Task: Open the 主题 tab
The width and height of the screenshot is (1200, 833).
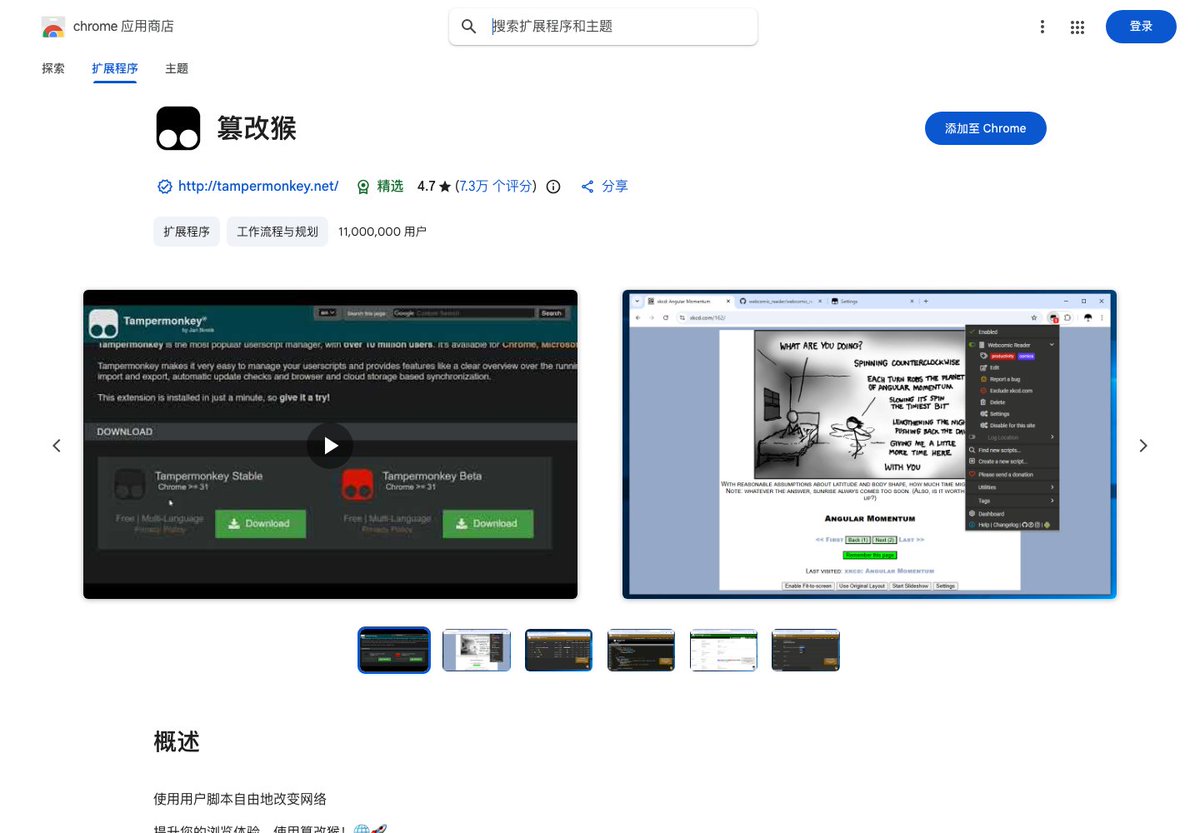Action: coord(177,69)
